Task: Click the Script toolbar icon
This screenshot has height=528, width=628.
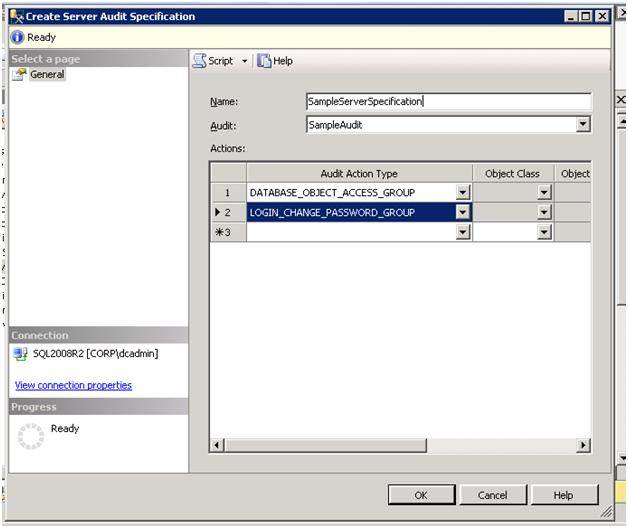Action: click(x=199, y=61)
